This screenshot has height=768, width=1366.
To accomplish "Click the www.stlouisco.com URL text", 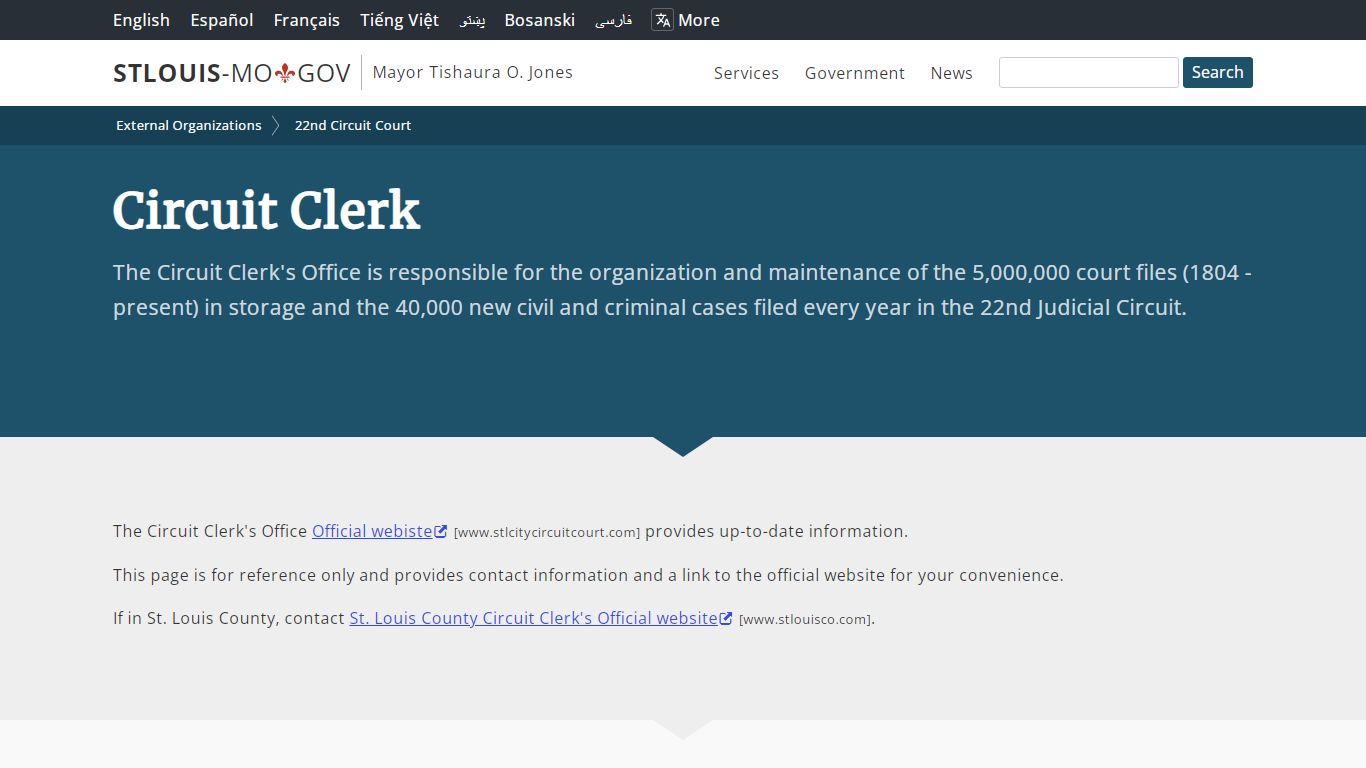I will click(805, 619).
